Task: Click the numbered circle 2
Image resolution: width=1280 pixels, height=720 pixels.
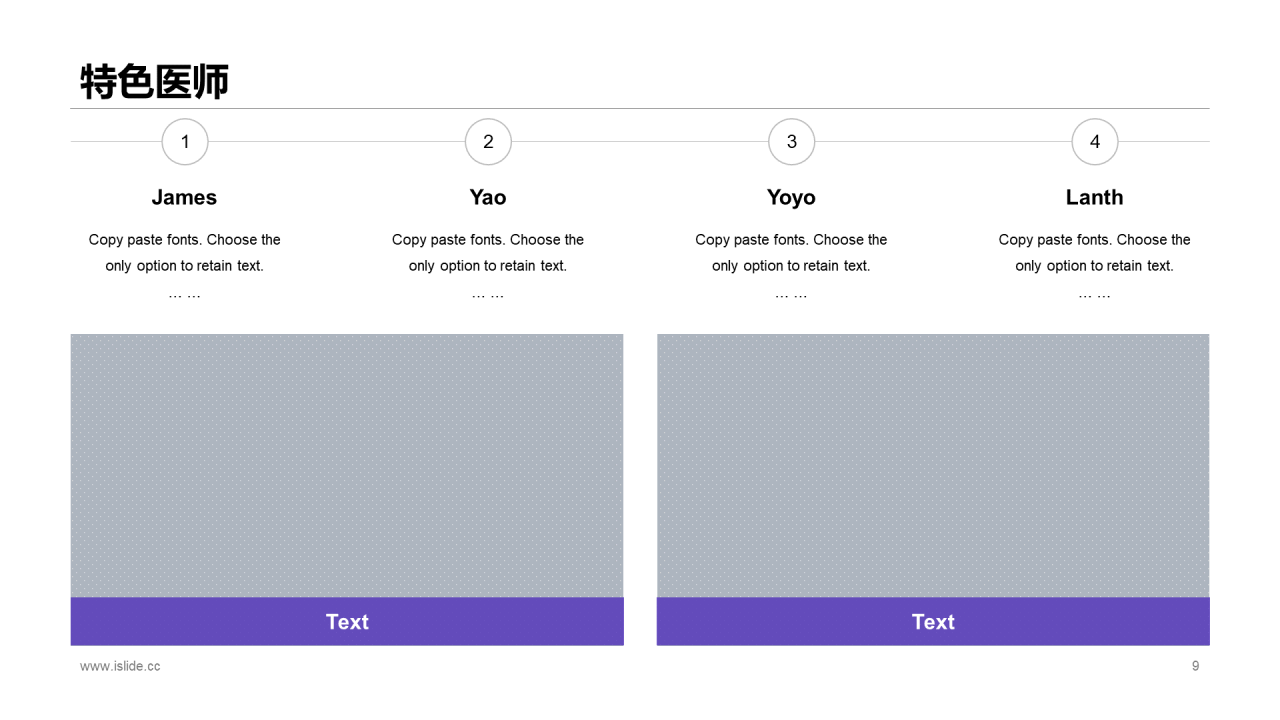Action: tap(488, 142)
